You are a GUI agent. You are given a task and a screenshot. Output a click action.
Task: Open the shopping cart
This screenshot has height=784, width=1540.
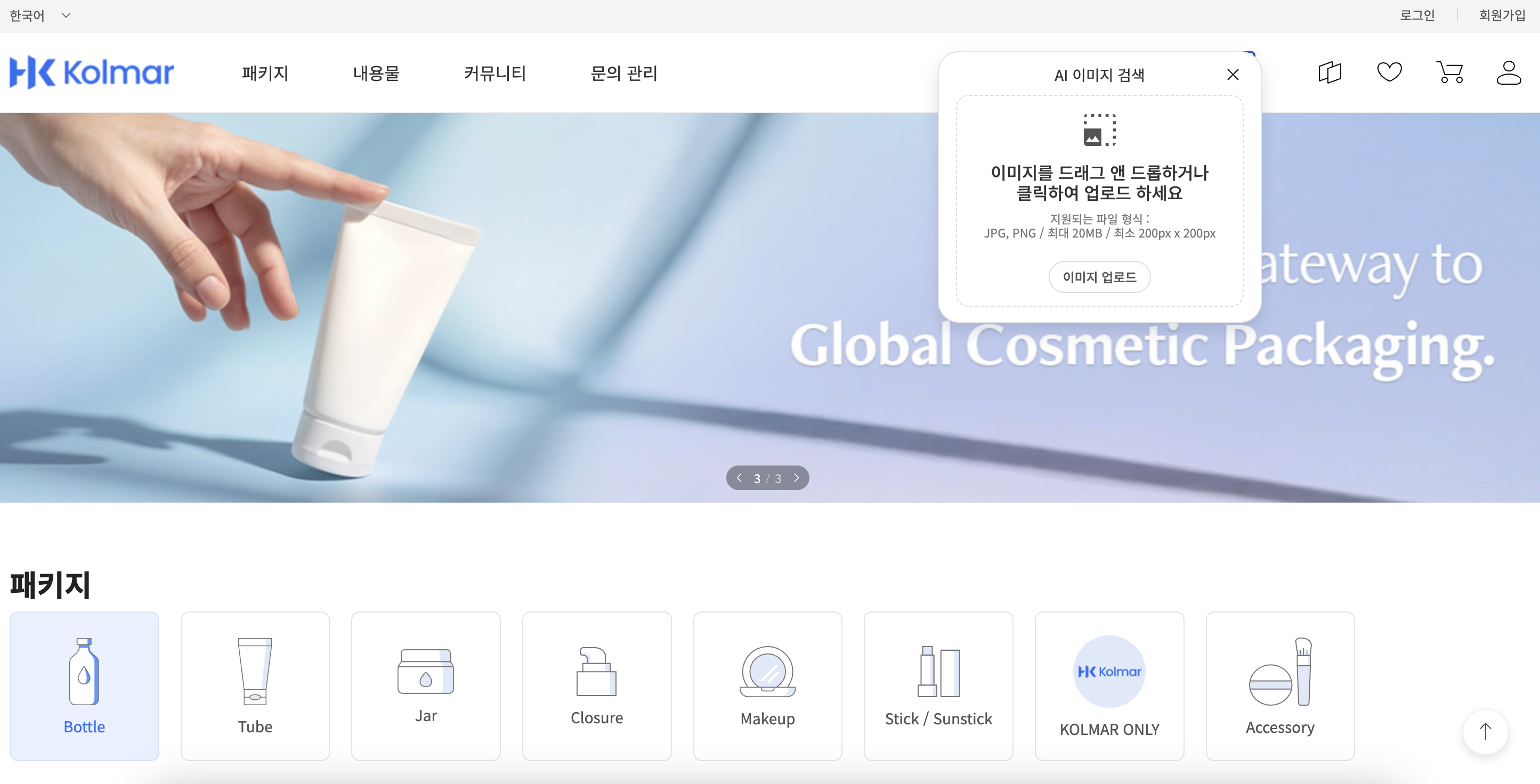(x=1450, y=72)
